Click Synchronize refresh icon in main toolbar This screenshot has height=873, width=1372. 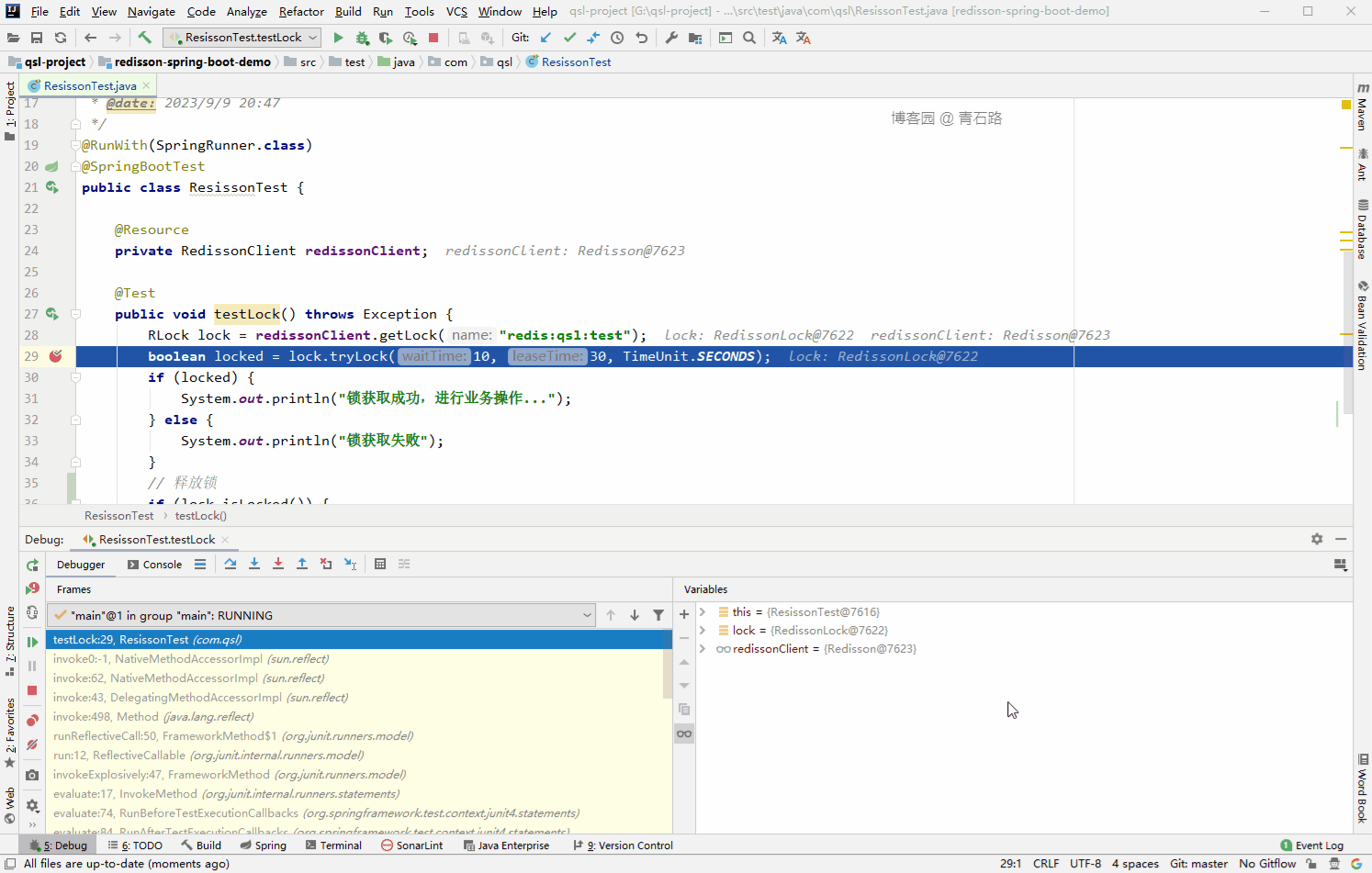coord(61,38)
